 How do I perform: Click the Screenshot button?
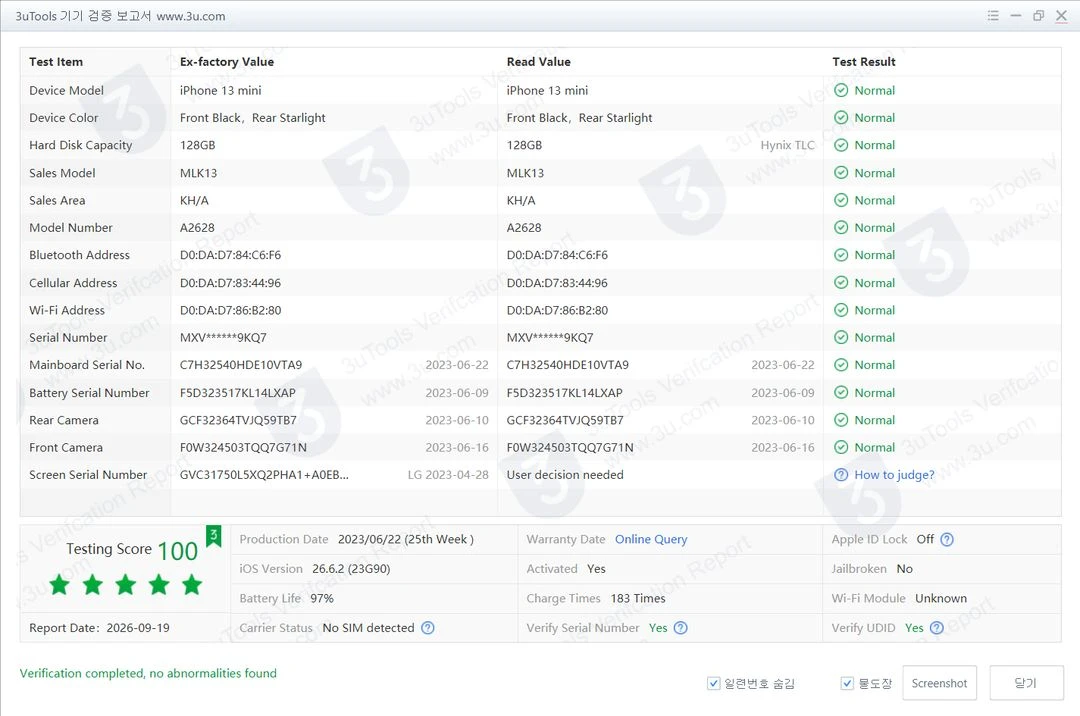(x=939, y=683)
